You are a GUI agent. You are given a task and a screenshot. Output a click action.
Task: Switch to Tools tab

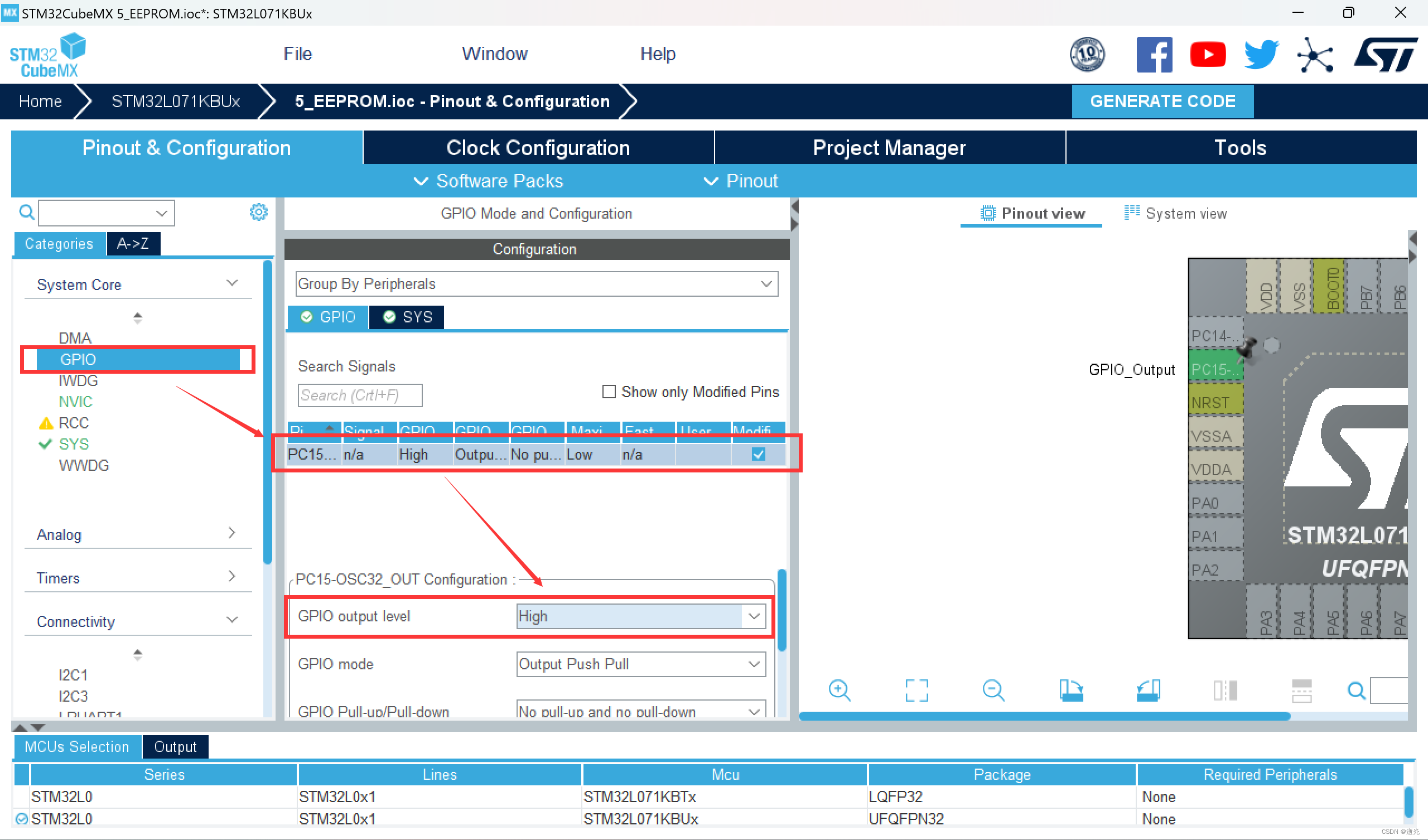click(x=1240, y=147)
